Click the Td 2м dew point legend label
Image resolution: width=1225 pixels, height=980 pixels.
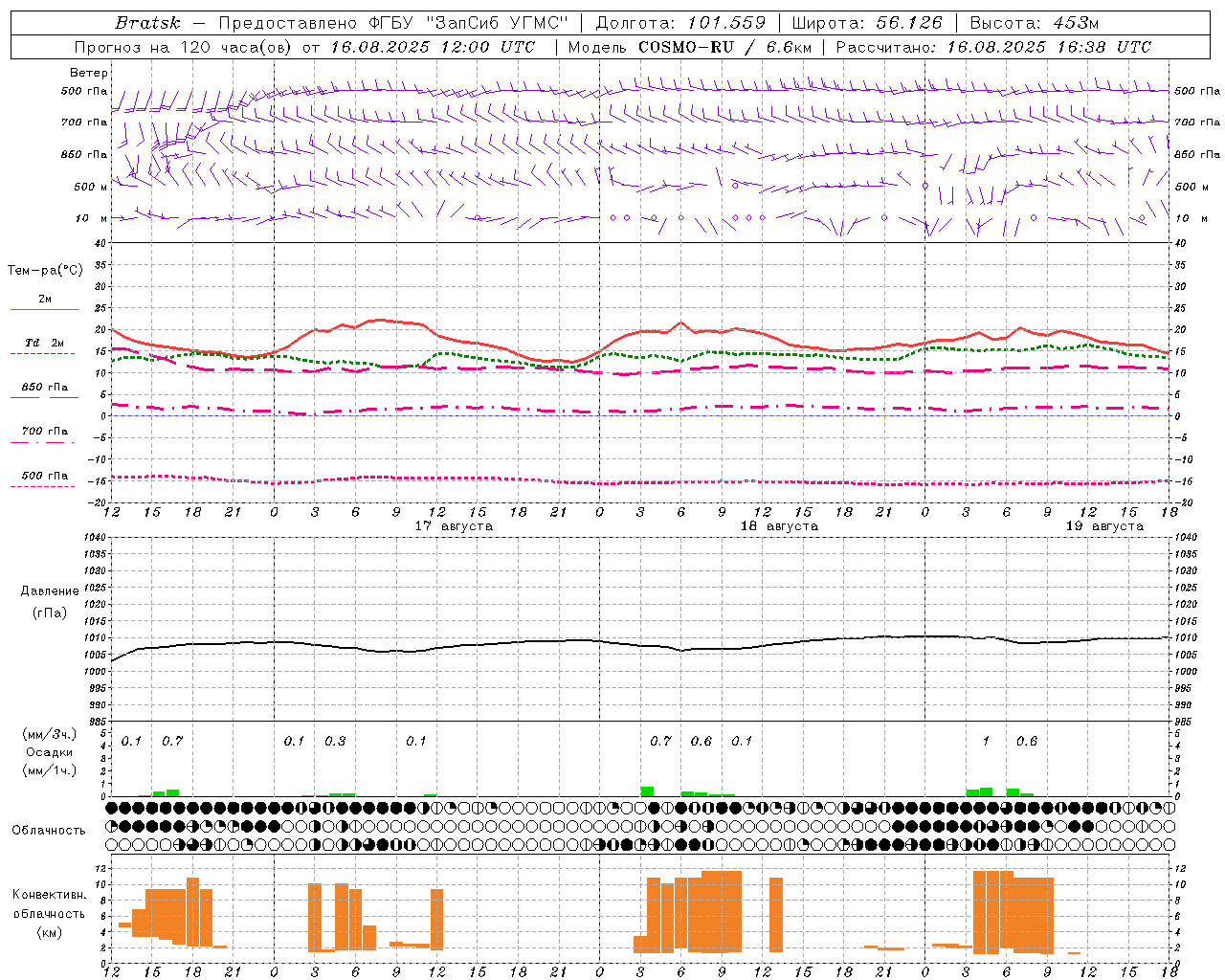click(44, 343)
